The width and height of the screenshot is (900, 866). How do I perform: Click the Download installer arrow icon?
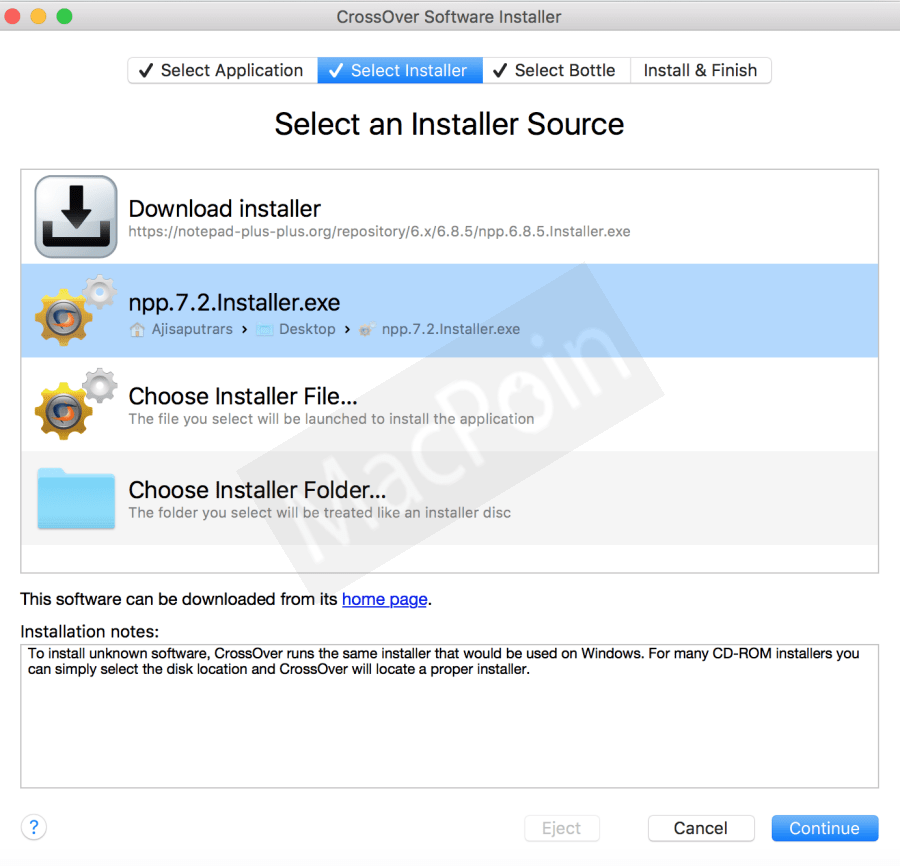coord(75,216)
